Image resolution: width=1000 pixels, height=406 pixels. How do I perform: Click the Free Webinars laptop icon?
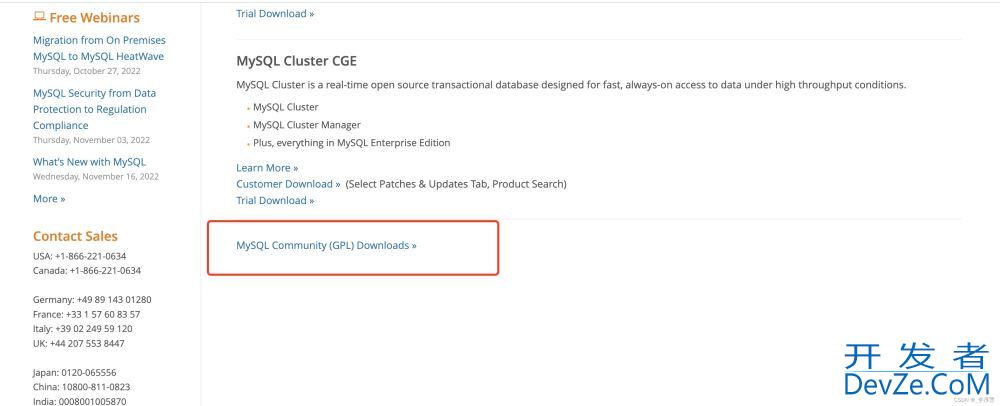coord(39,17)
